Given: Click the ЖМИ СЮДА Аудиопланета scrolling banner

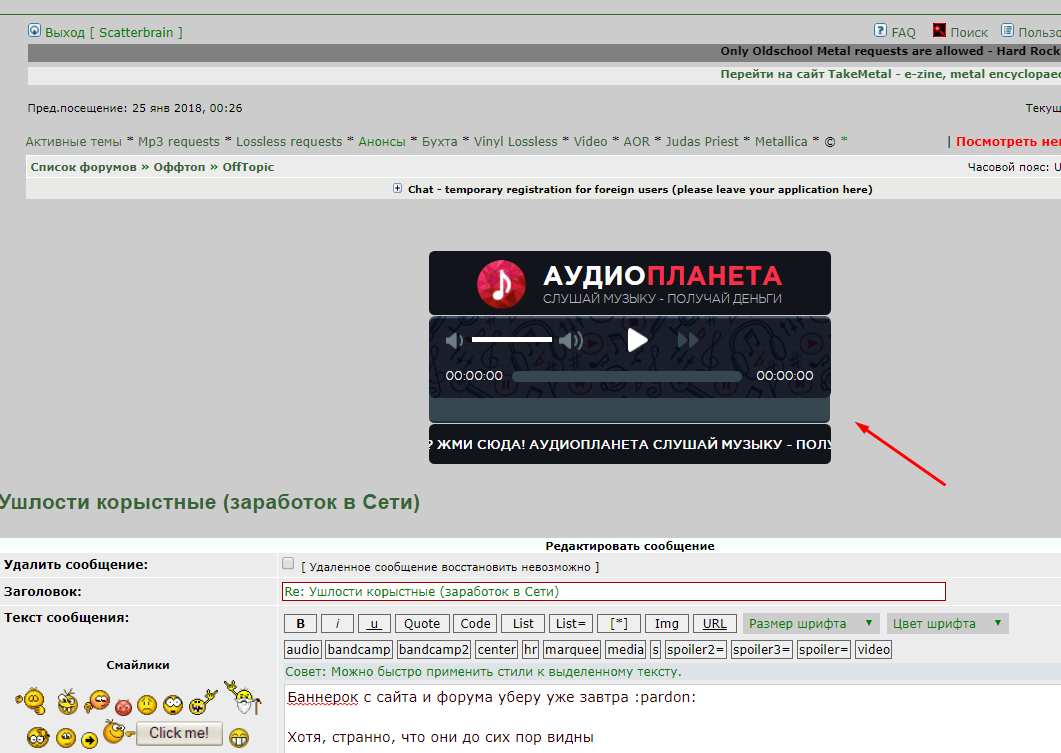Looking at the screenshot, I should click(629, 444).
